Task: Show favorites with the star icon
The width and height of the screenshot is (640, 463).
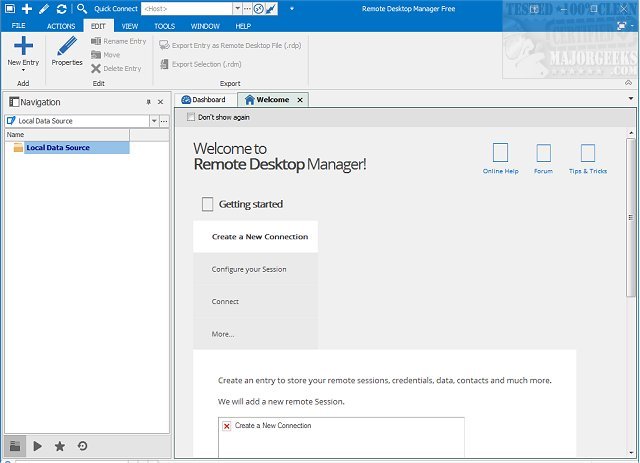Action: click(x=59, y=446)
